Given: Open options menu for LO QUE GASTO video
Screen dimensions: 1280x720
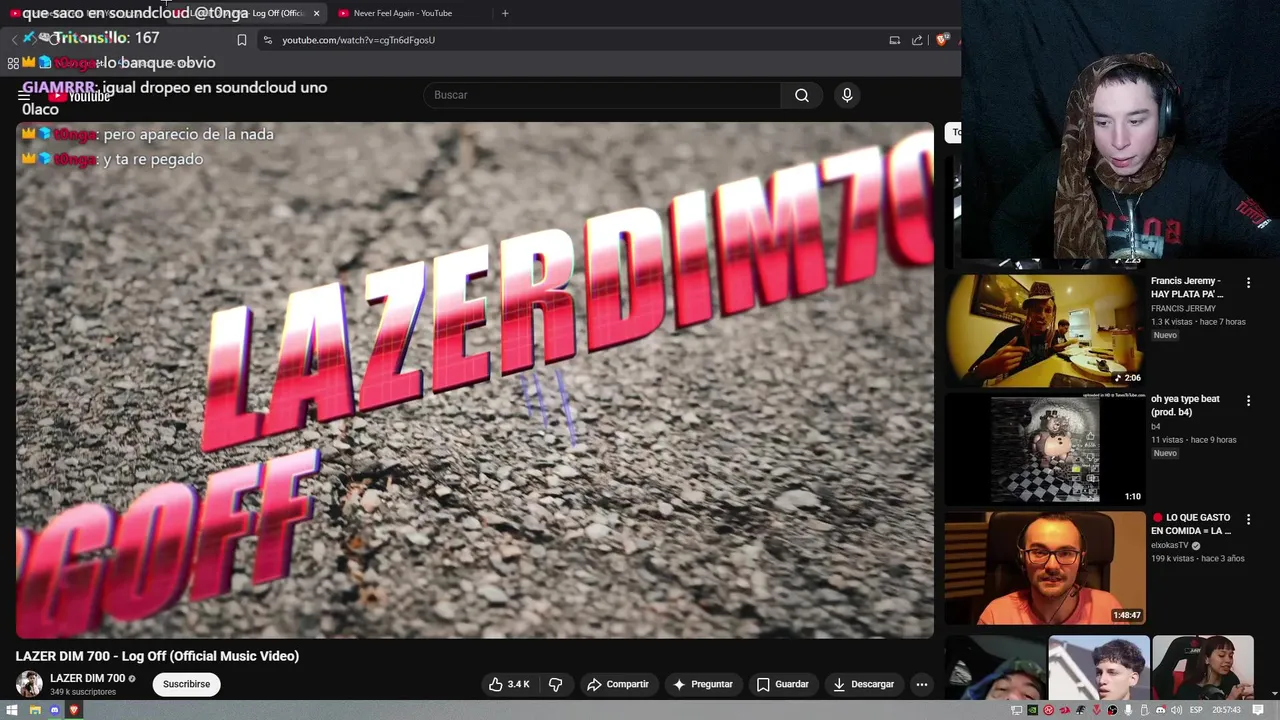Looking at the screenshot, I should [1248, 519].
